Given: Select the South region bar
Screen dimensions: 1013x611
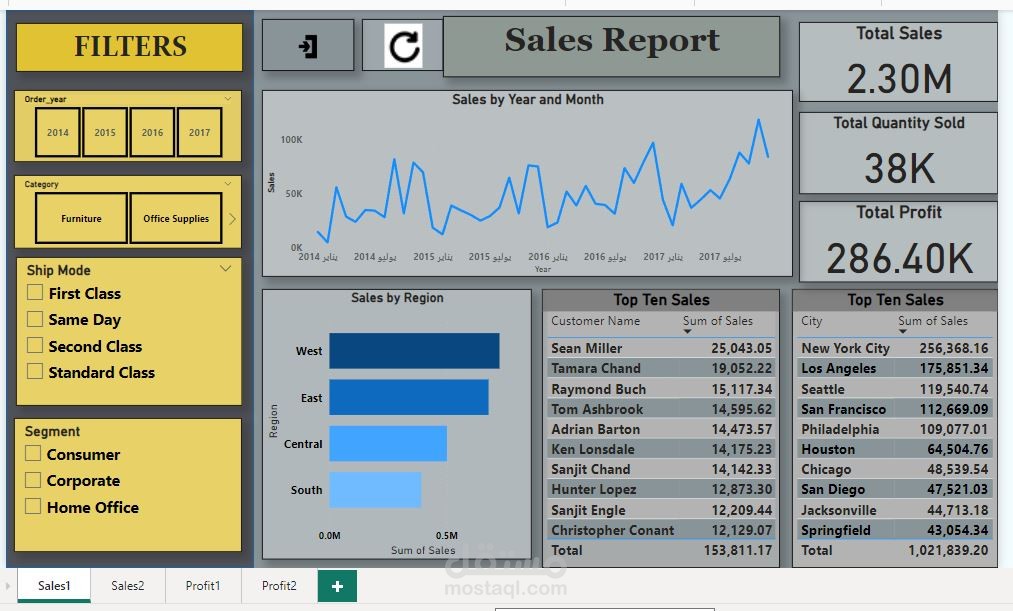Looking at the screenshot, I should coord(375,490).
